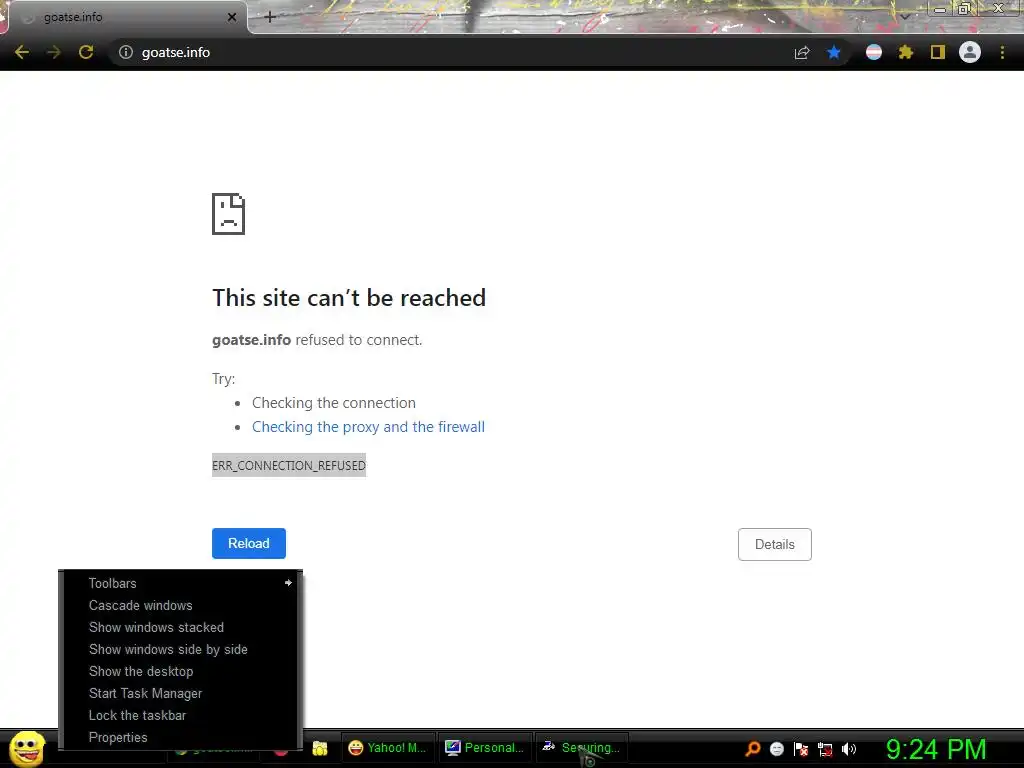Click the round white tray icon
This screenshot has height=768, width=1024.
tap(776, 748)
